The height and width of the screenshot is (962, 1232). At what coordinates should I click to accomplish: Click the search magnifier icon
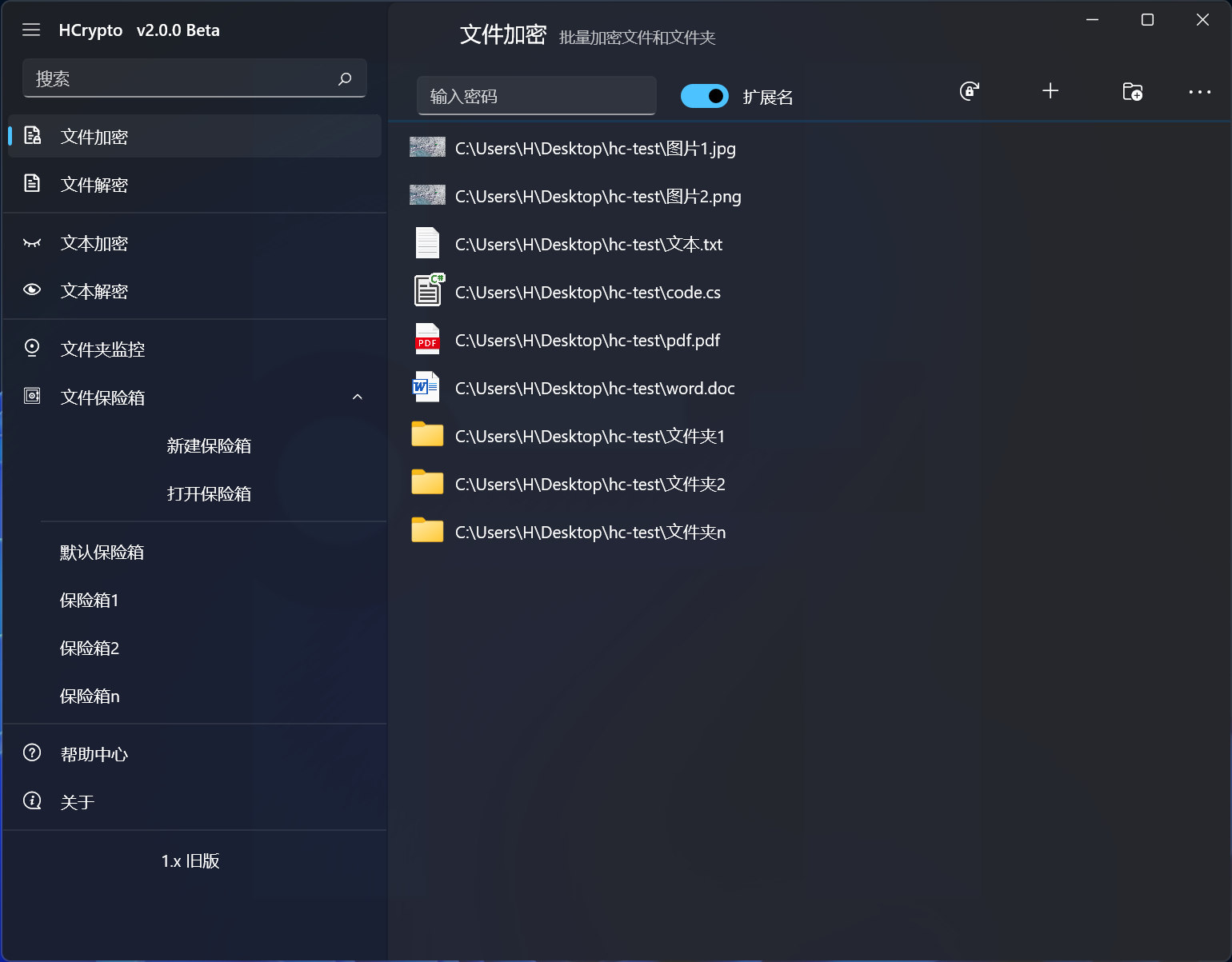coord(345,79)
